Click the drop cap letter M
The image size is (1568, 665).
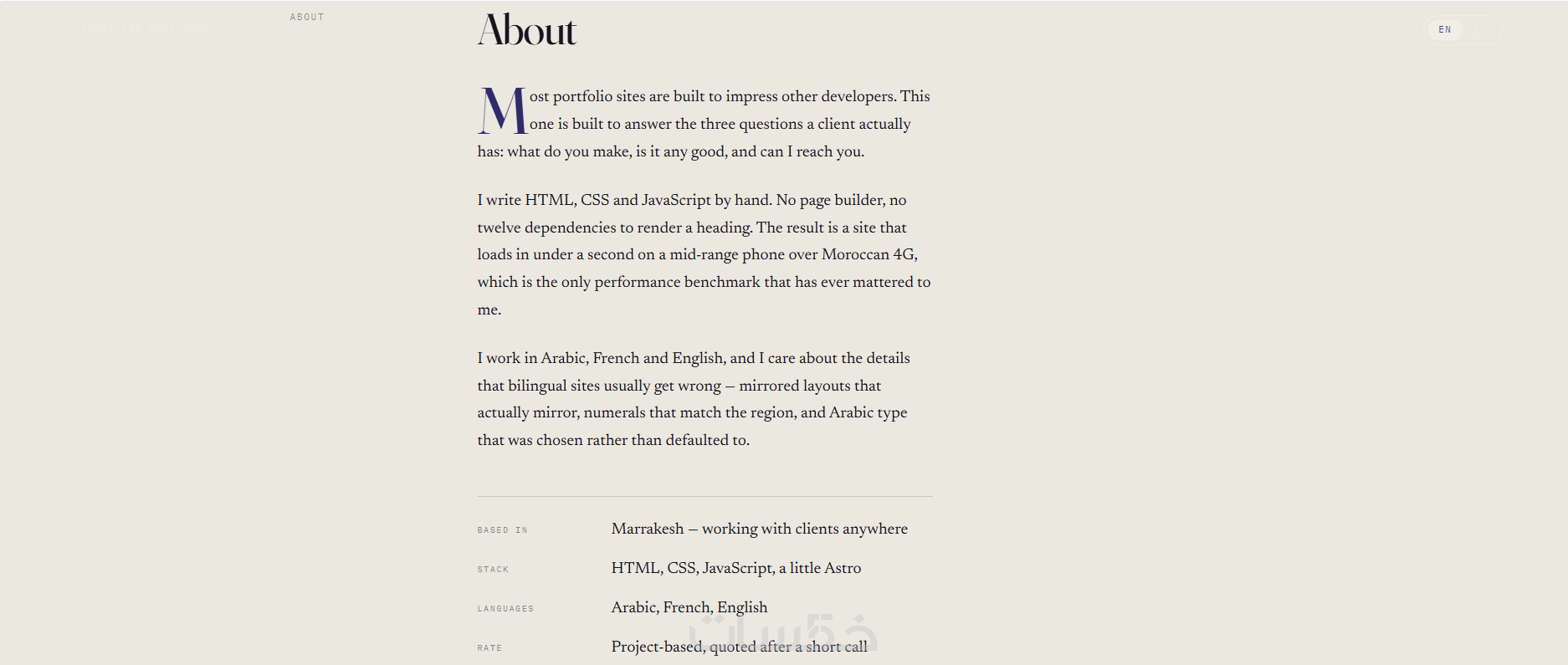502,111
